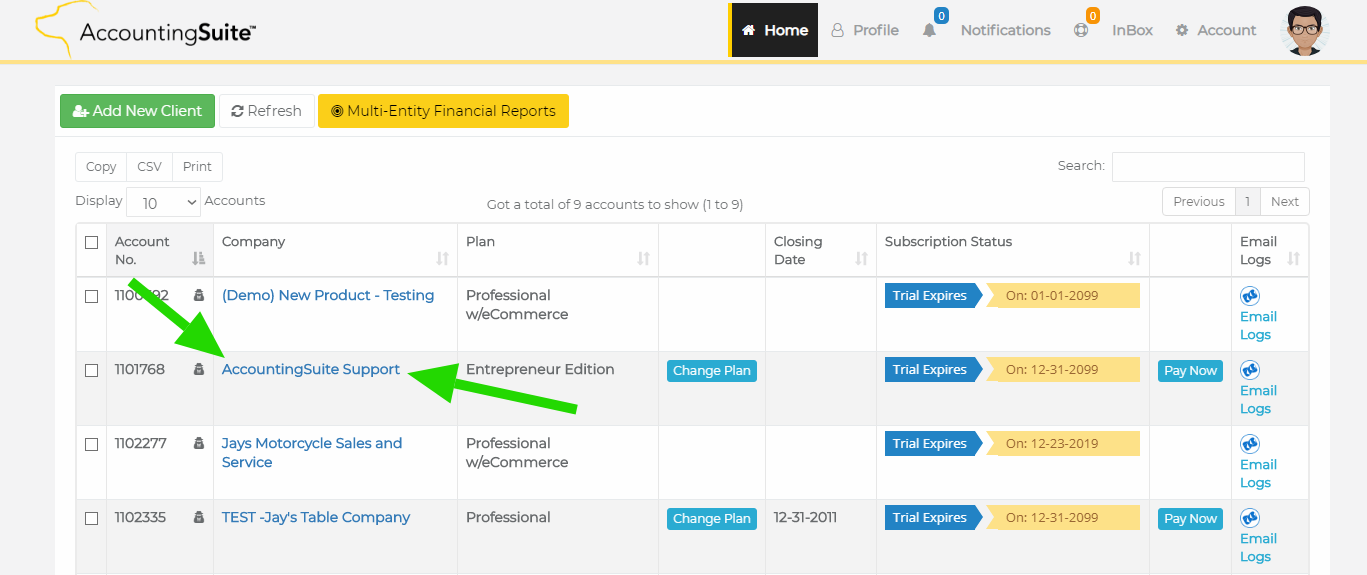Check the box for account 1102335
Image resolution: width=1367 pixels, height=575 pixels.
tap(92, 518)
